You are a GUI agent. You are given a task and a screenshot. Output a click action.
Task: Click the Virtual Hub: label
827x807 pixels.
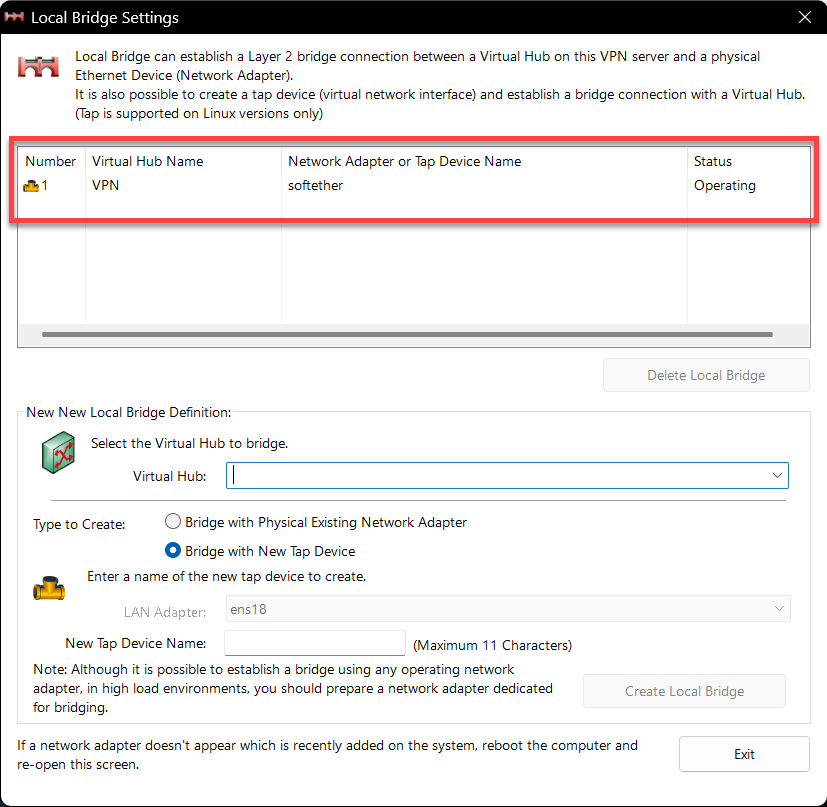[x=169, y=476]
